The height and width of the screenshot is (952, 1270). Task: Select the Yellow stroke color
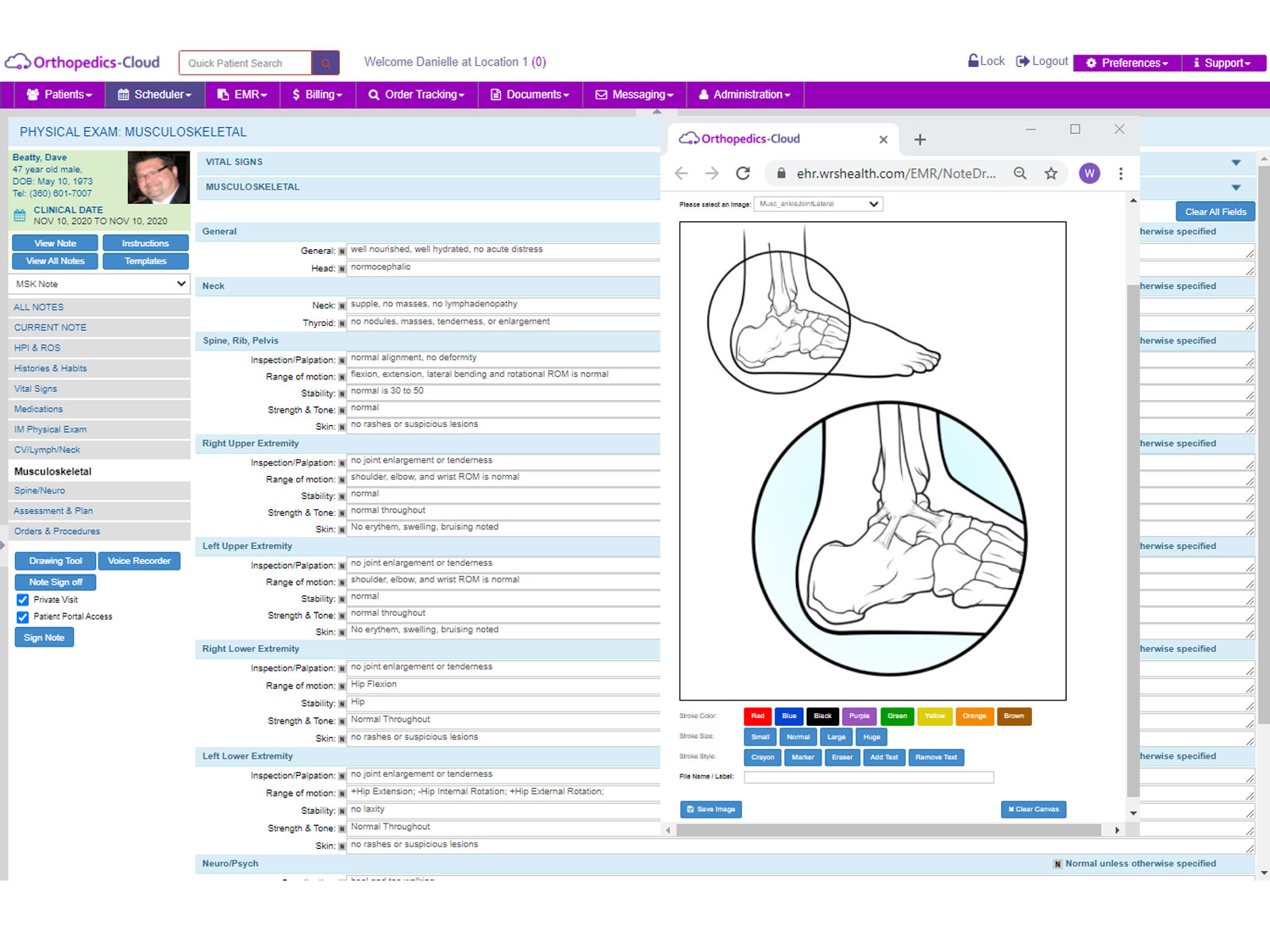pyautogui.click(x=935, y=716)
